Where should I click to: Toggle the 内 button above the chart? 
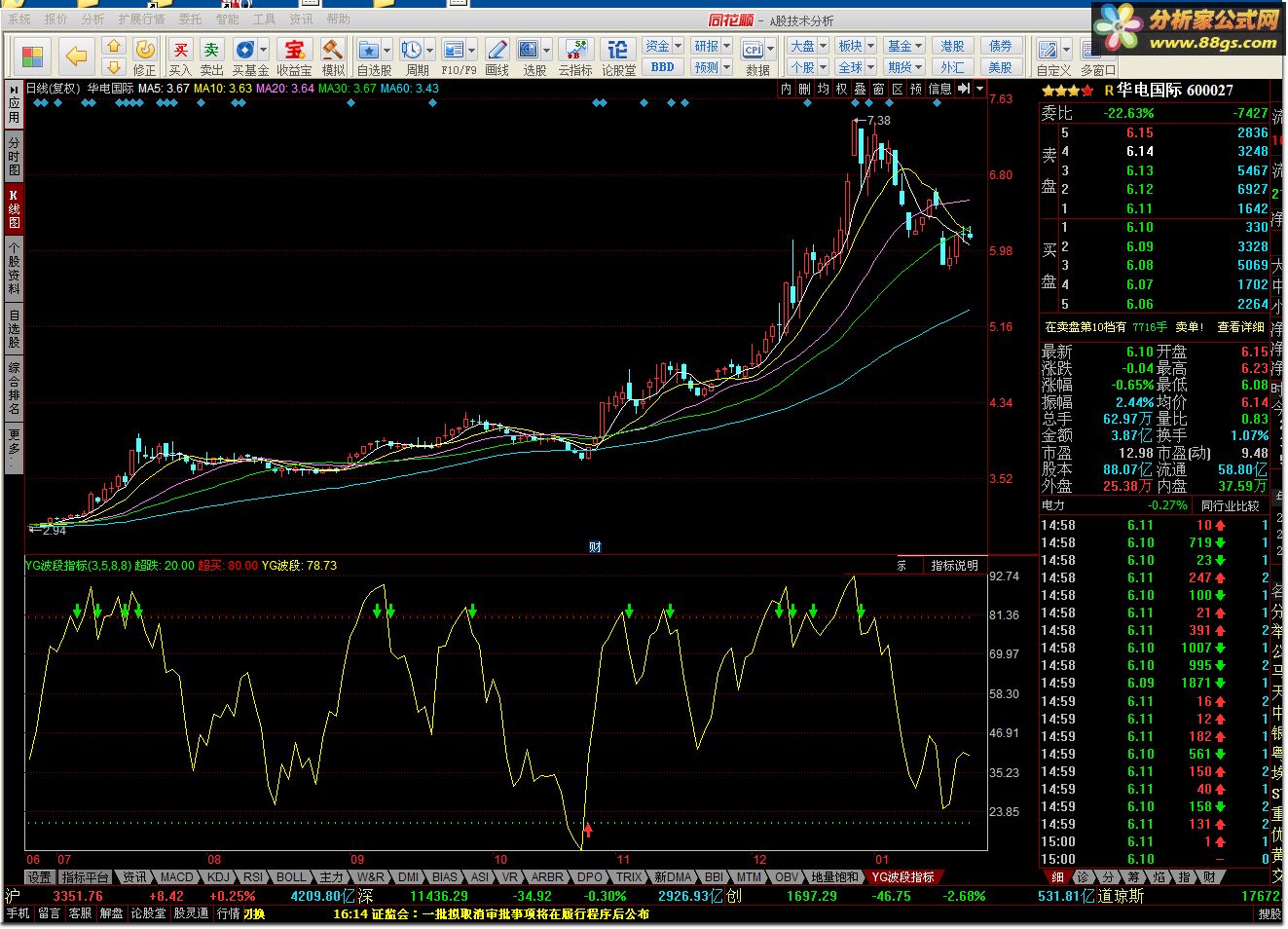(786, 89)
